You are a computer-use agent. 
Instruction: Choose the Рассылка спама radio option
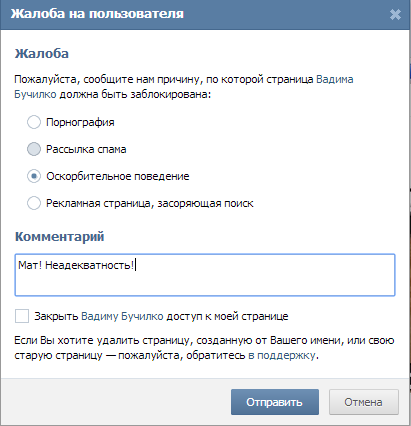point(34,149)
